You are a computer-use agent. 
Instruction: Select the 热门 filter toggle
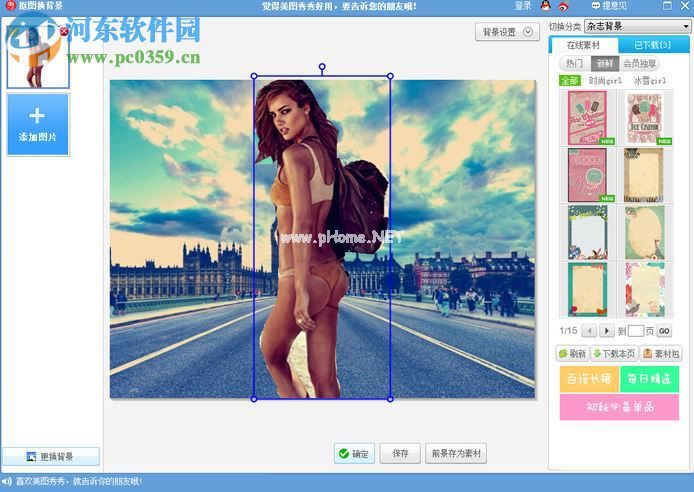coord(573,63)
